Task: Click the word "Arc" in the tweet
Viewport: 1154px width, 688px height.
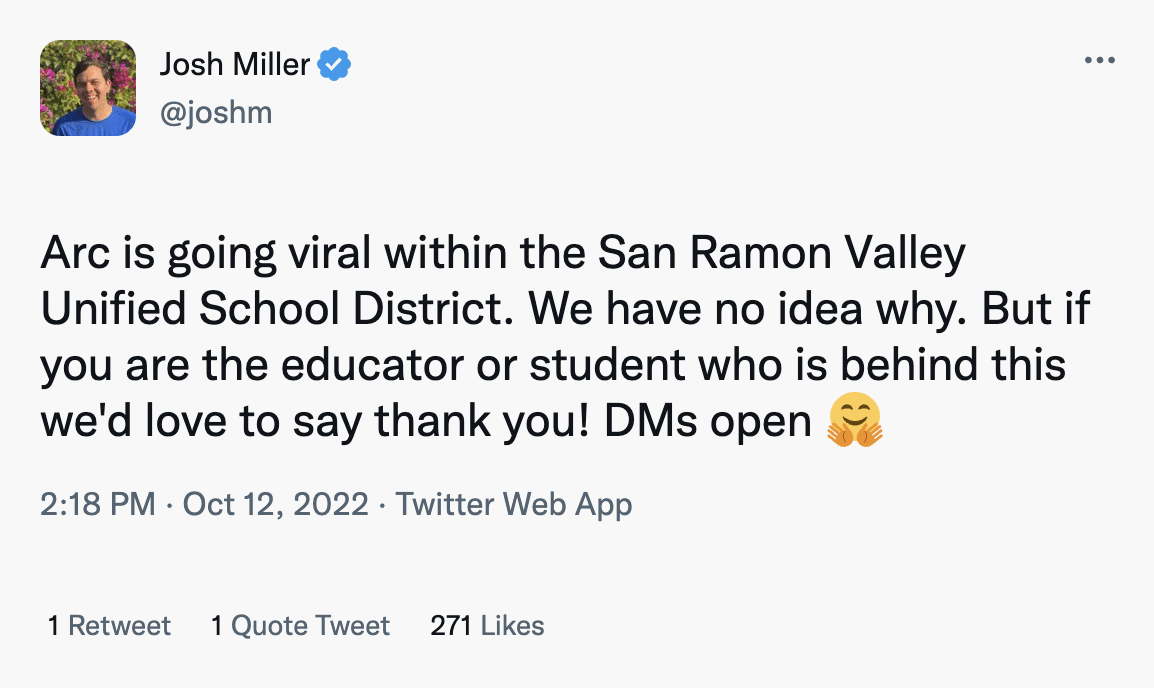Action: click(71, 255)
